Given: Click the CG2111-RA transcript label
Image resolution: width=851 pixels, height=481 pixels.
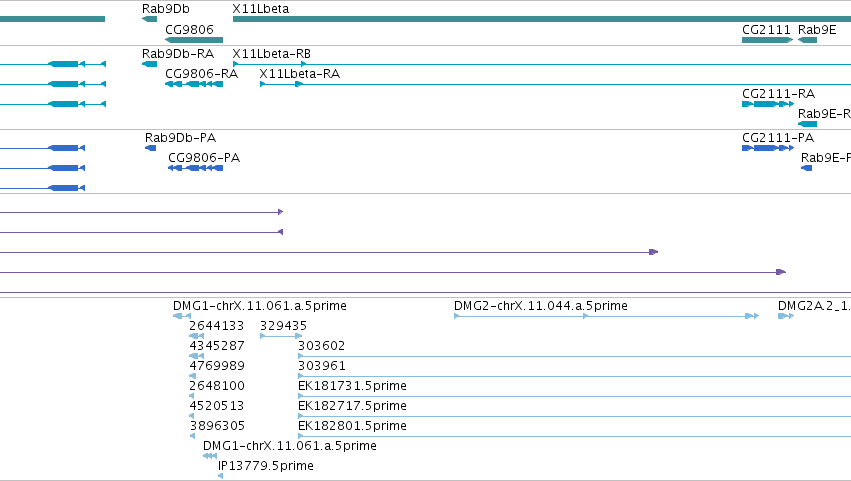Looking at the screenshot, I should click(x=778, y=93).
